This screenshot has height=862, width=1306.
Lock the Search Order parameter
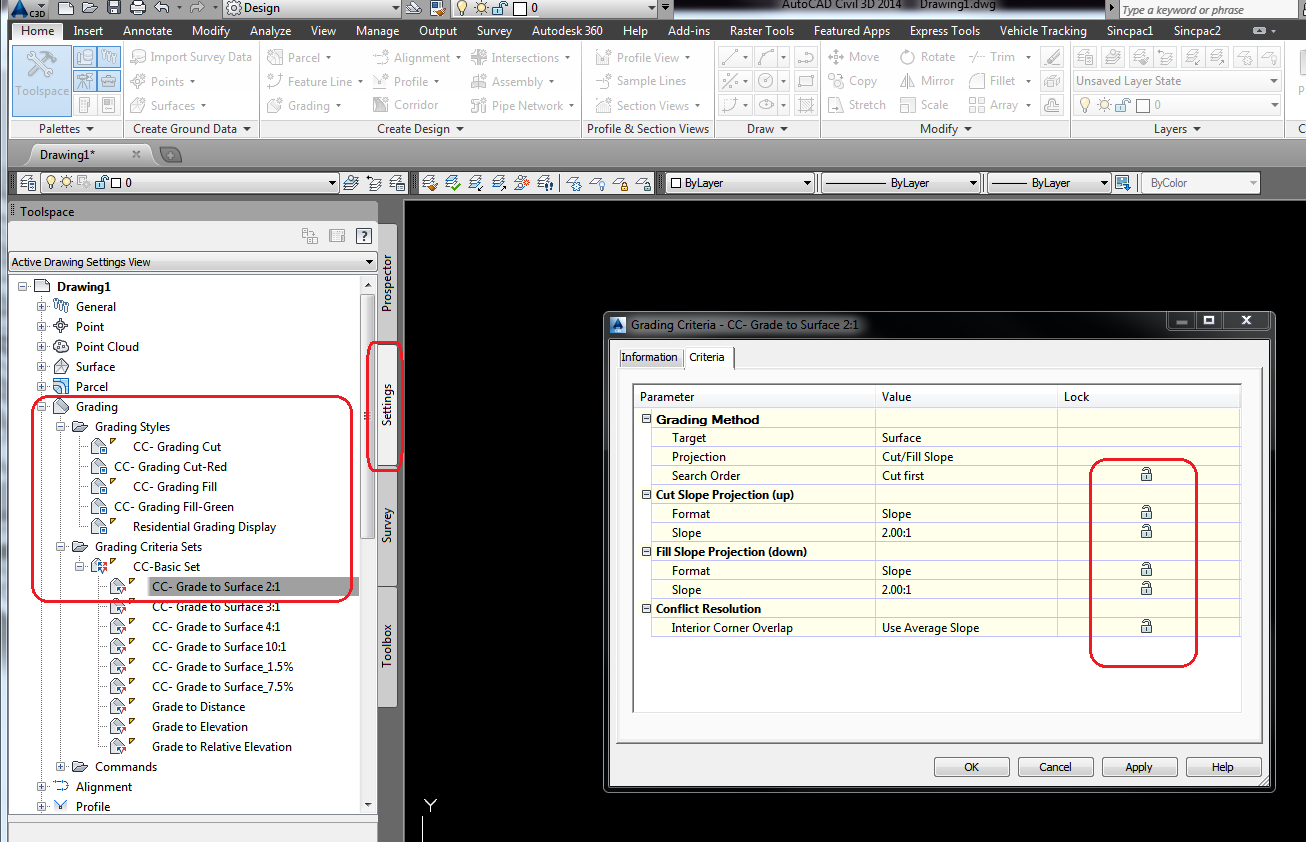coord(1145,474)
